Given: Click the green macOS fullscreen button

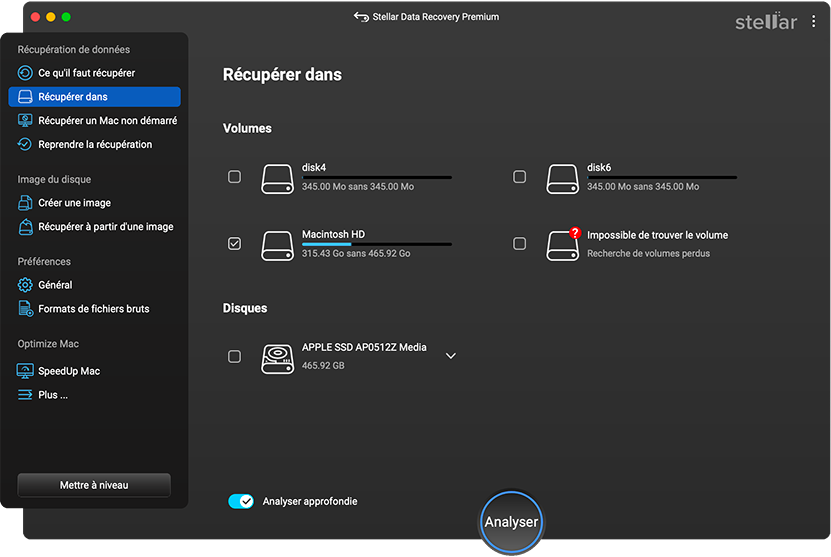Looking at the screenshot, I should tap(66, 17).
